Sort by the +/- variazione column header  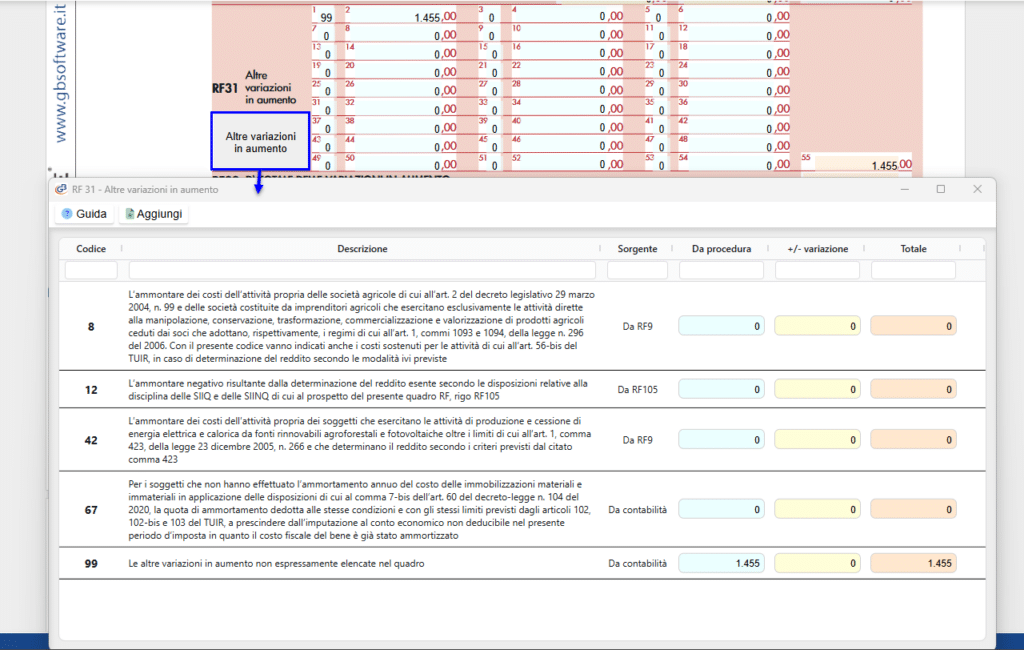click(x=818, y=249)
